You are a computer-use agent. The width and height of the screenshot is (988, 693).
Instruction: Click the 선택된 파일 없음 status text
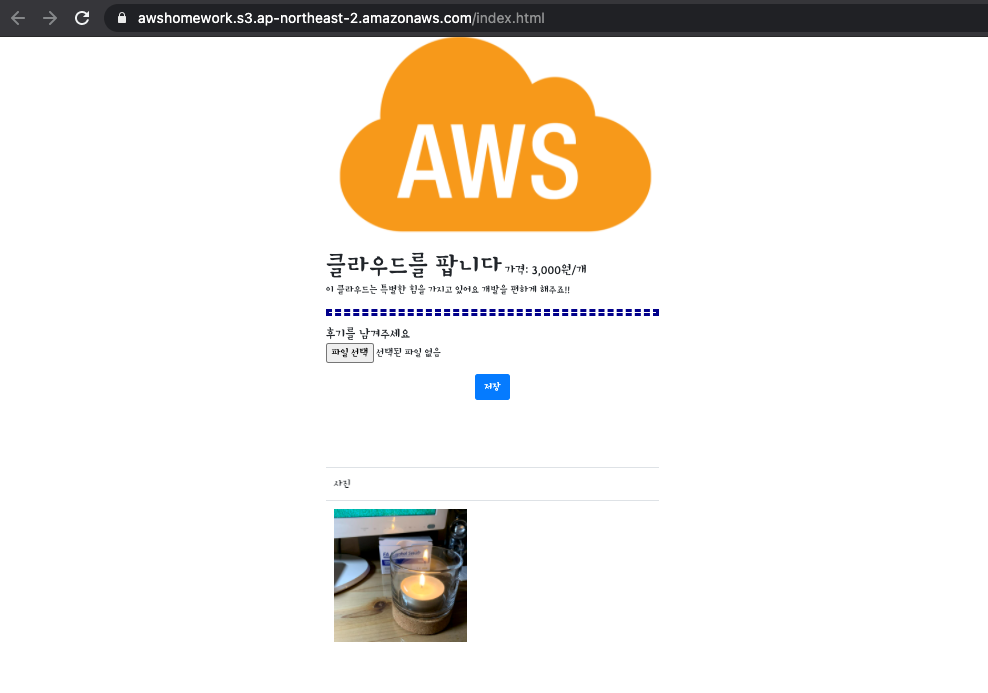[408, 353]
